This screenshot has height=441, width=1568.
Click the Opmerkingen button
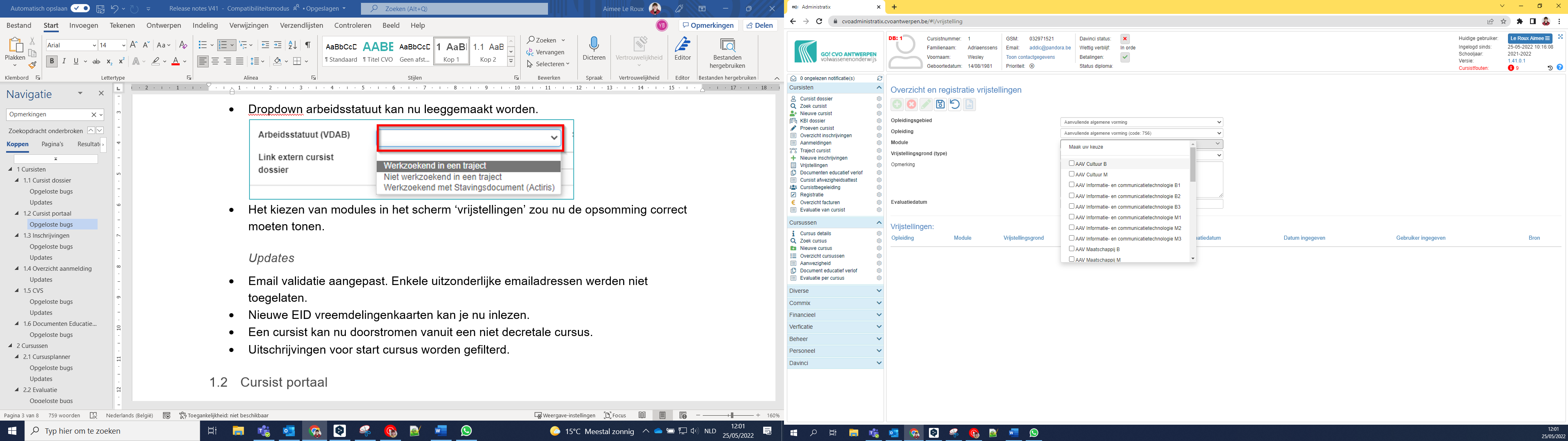(708, 26)
